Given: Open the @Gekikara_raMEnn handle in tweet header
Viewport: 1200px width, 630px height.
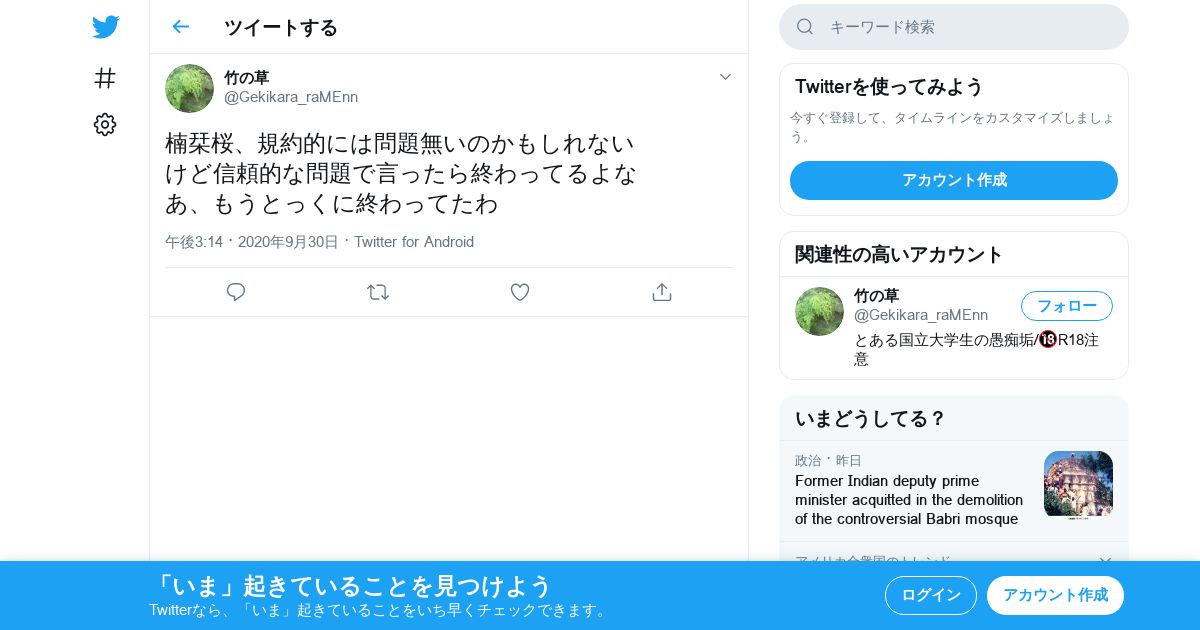Looking at the screenshot, I should (291, 97).
